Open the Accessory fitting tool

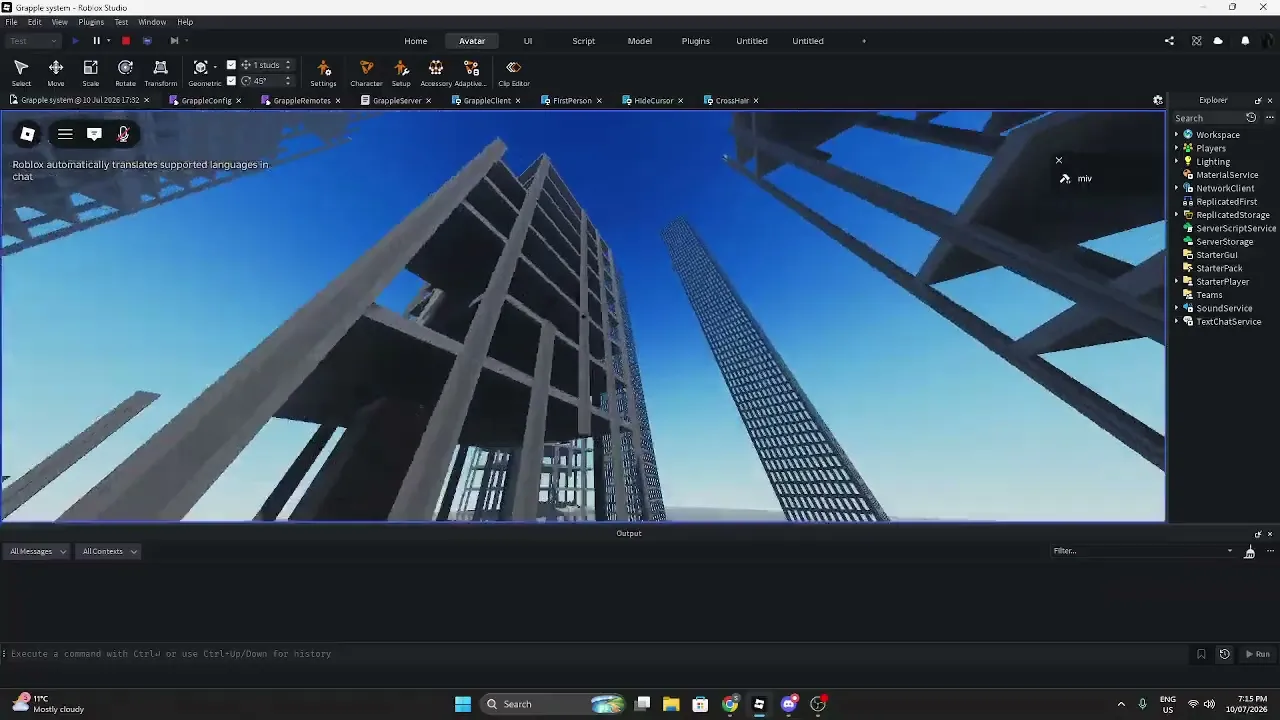pyautogui.click(x=436, y=73)
